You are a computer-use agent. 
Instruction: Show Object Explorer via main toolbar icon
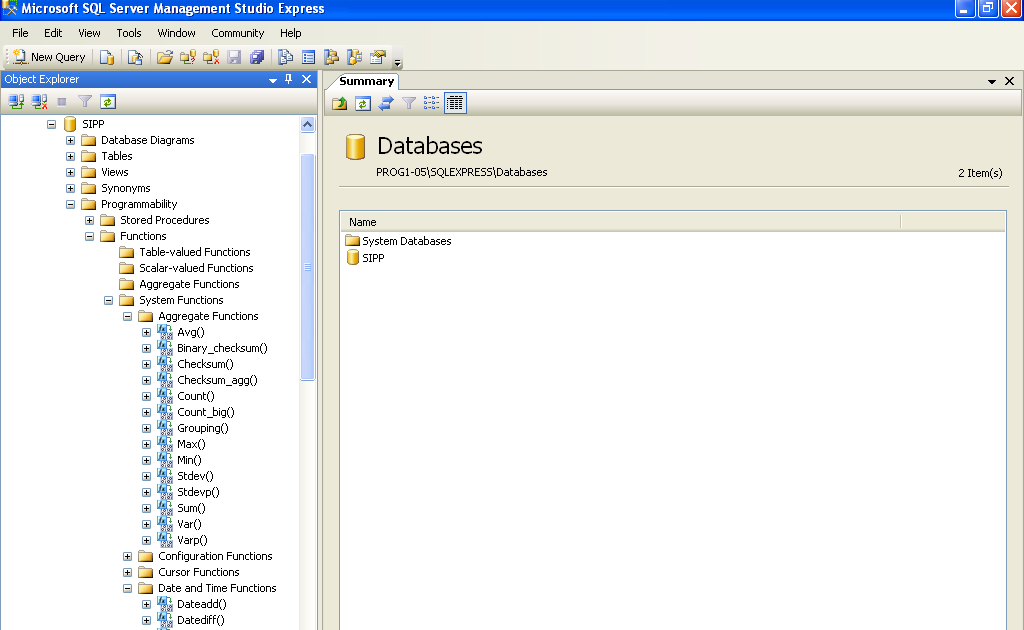coord(332,57)
